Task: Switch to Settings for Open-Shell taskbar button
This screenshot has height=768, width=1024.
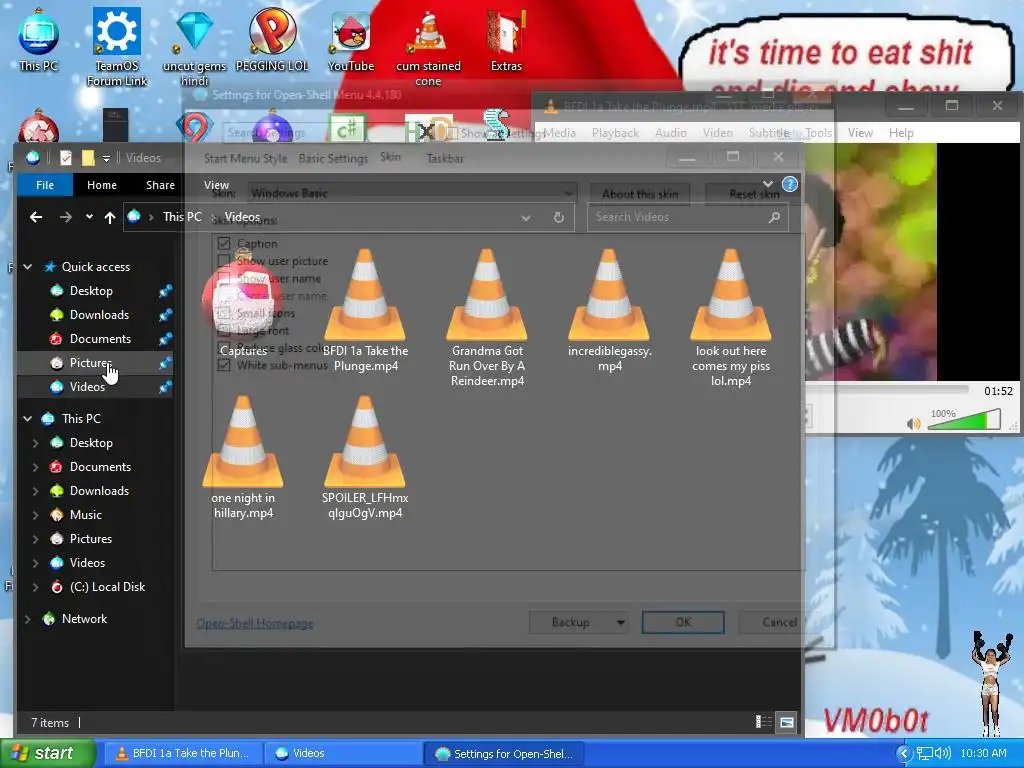Action: click(x=504, y=754)
